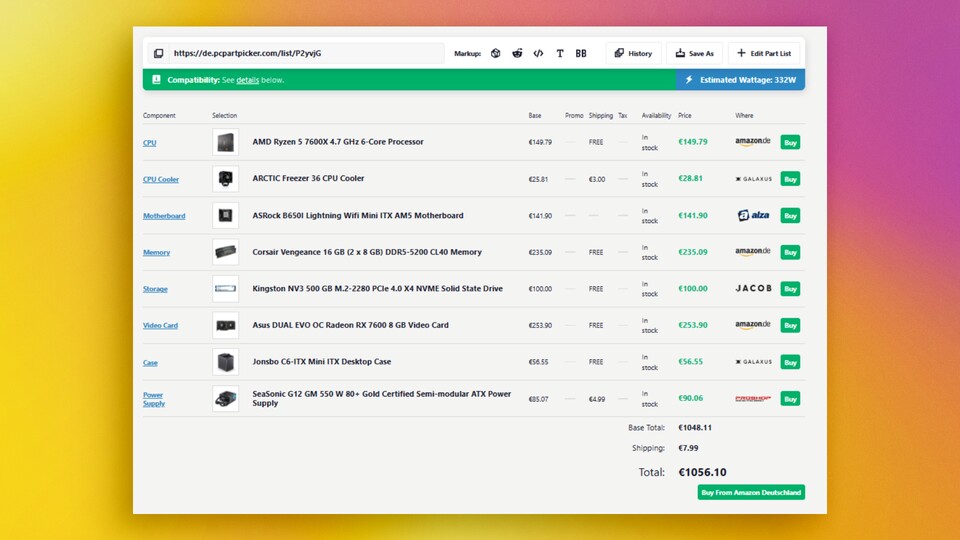This screenshot has height=540, width=960.
Task: Open the CPU Cooler component link
Action: click(x=161, y=179)
